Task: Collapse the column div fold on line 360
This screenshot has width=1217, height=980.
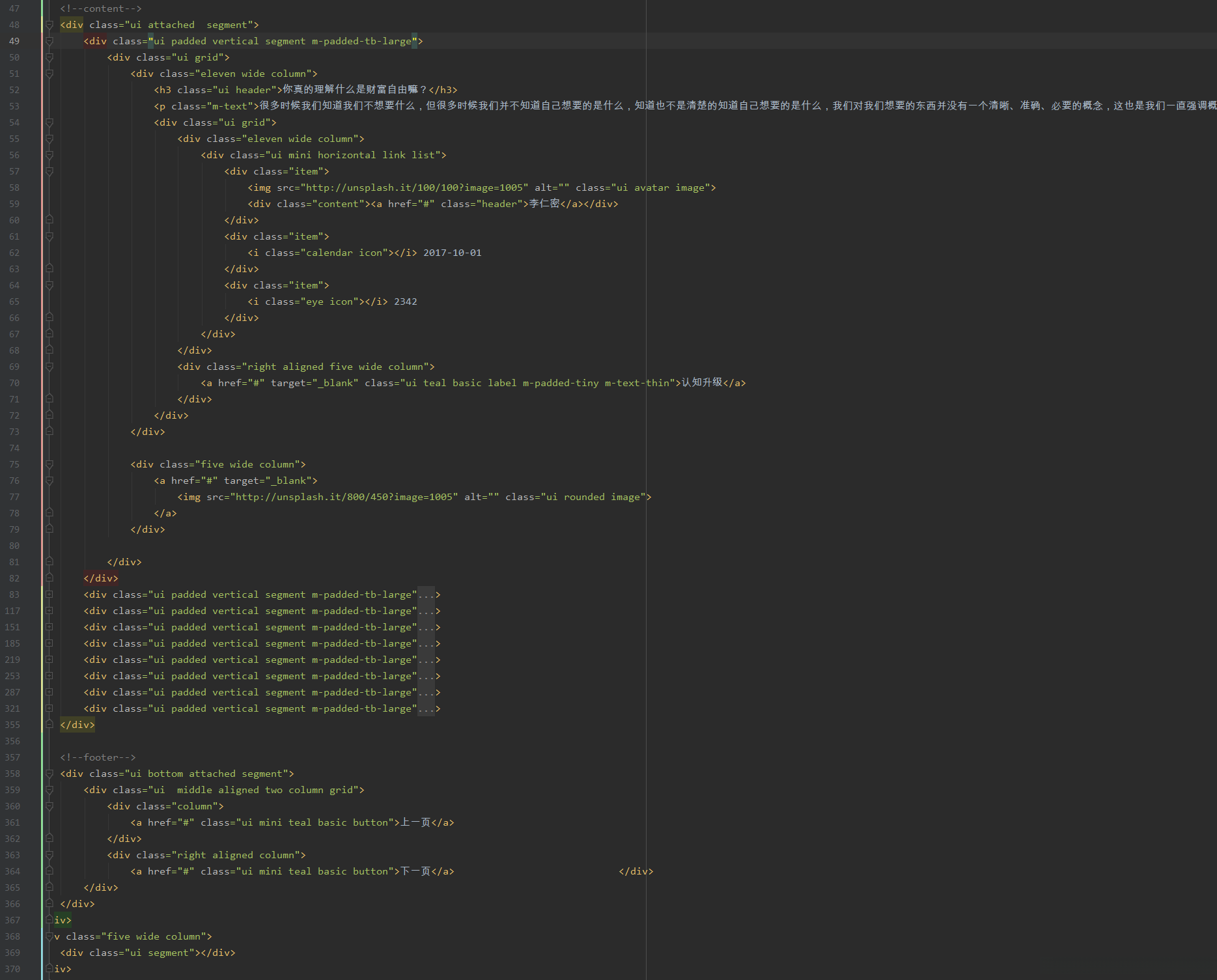Action: 49,806
